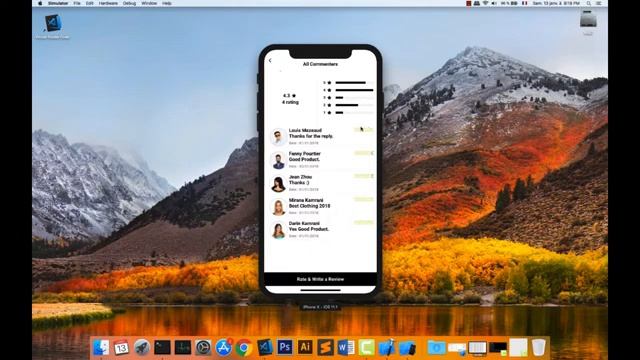Open the Edit menu
The image size is (640, 360).
click(90, 3)
